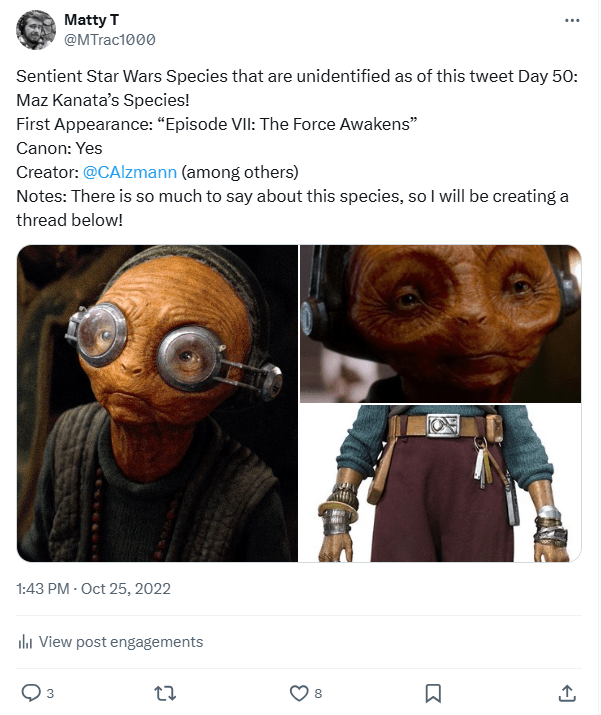Viewport: 601px width, 715px height.
Task: Click the bar chart analytics icon
Action: 25,642
